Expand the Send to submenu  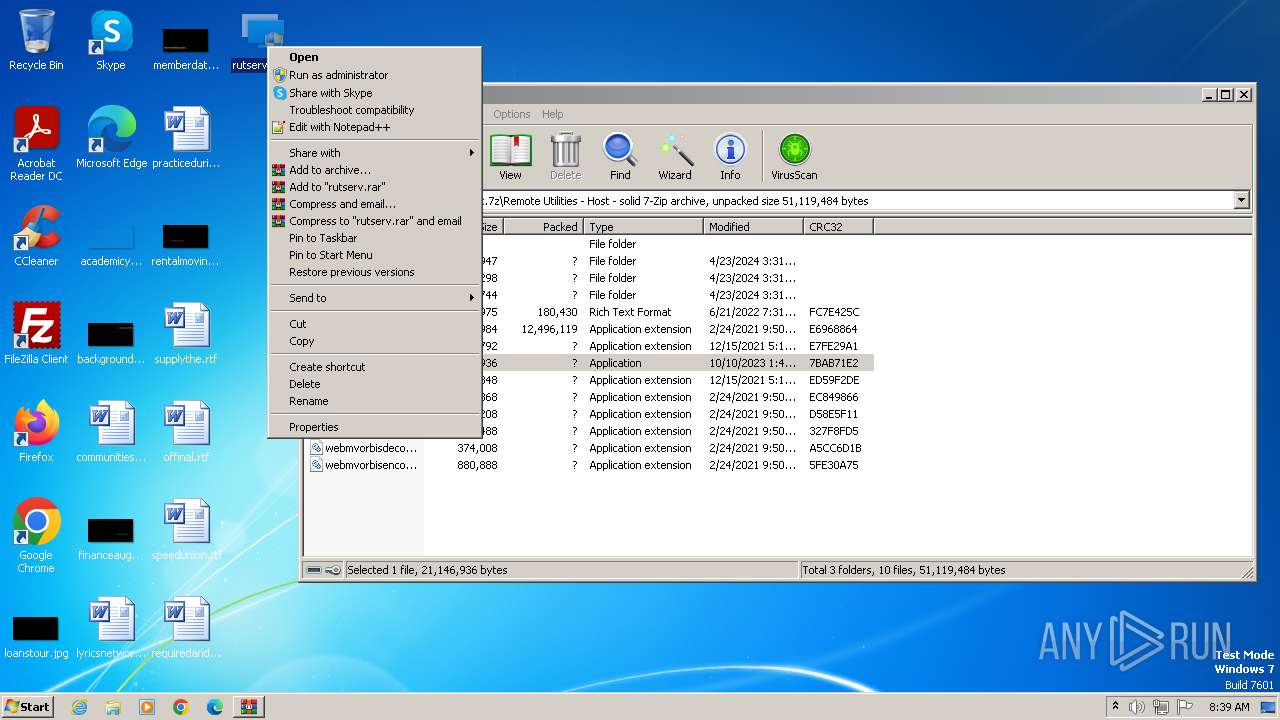point(375,298)
